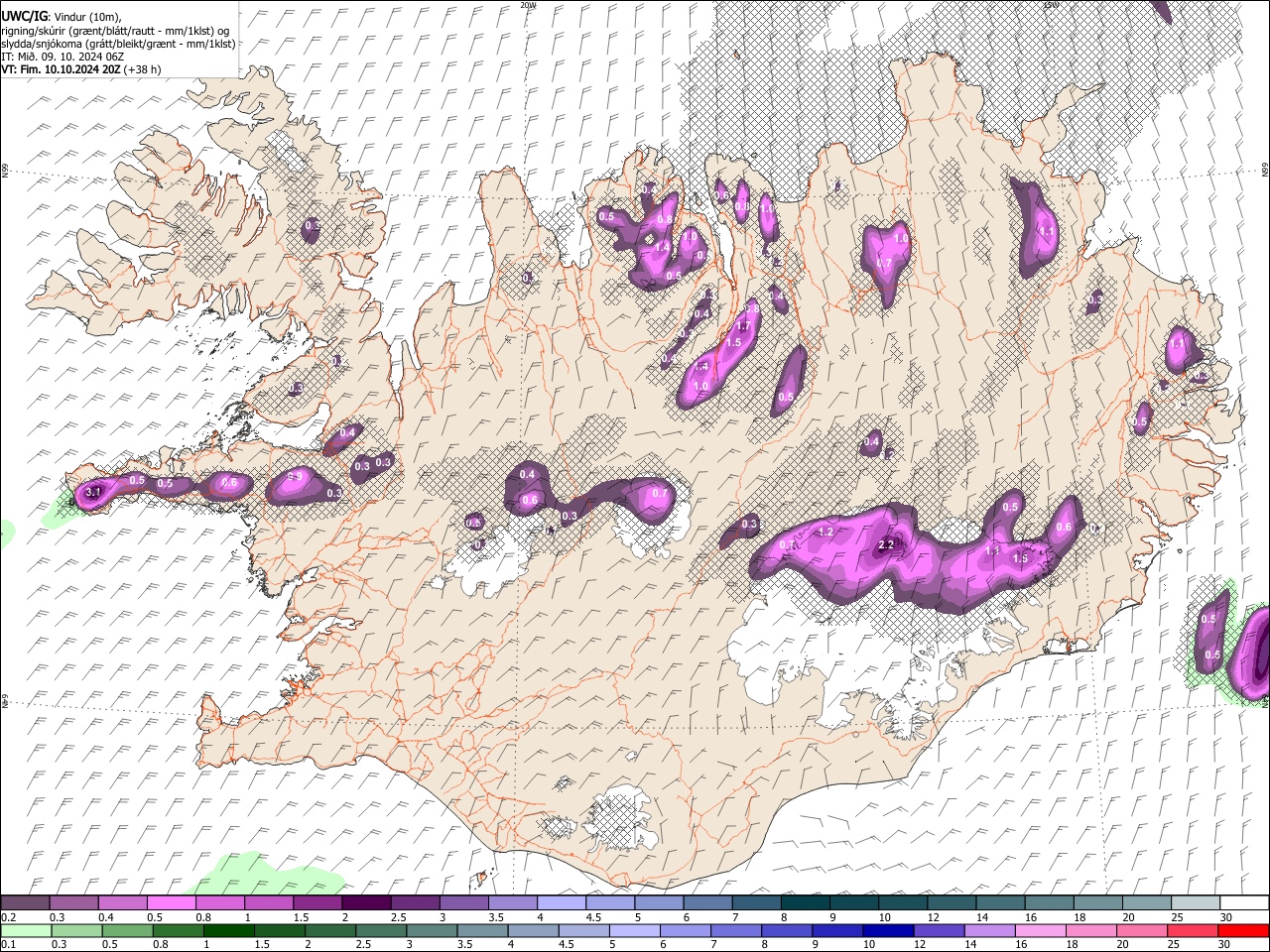The width and height of the screenshot is (1270, 952).
Task: Click the 10 label under the bottom legend row
Action: click(x=869, y=944)
